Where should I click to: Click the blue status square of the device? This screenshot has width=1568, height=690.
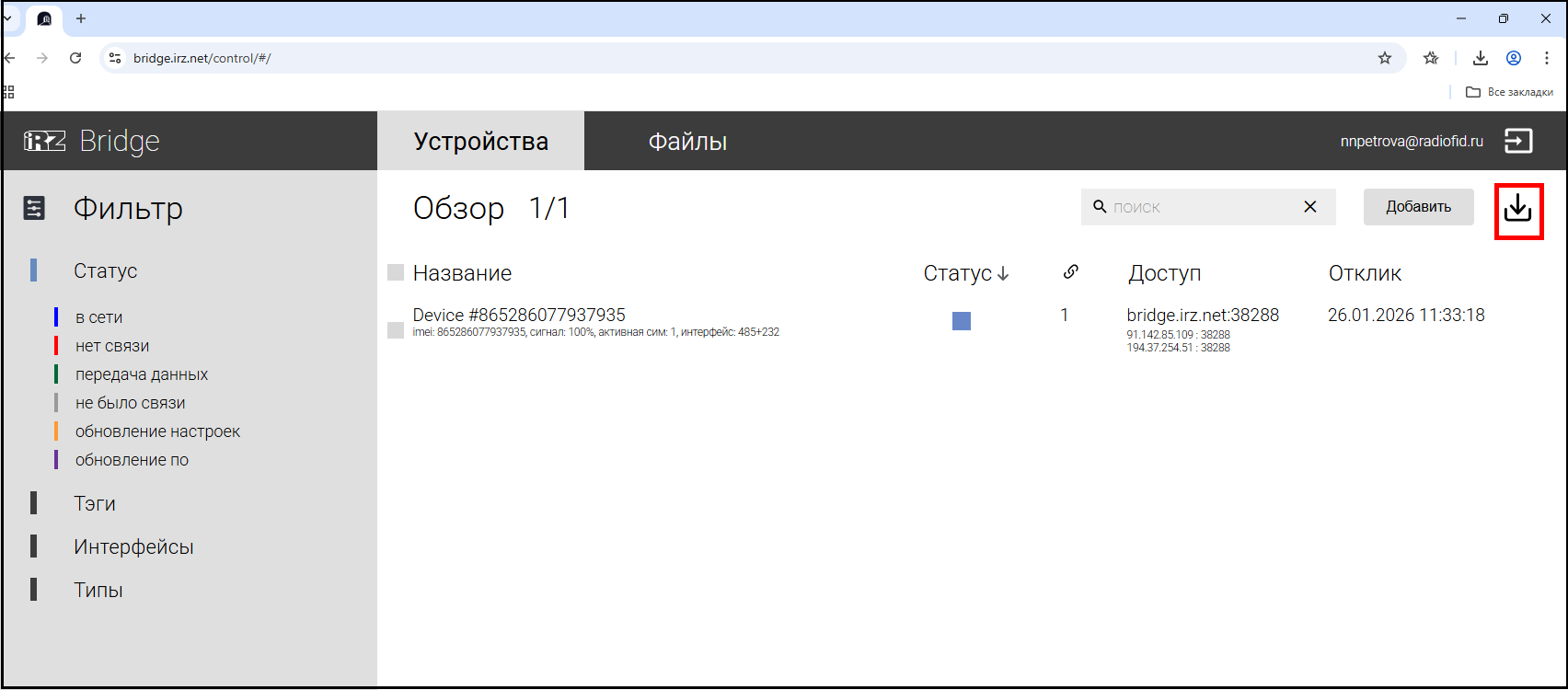click(962, 321)
